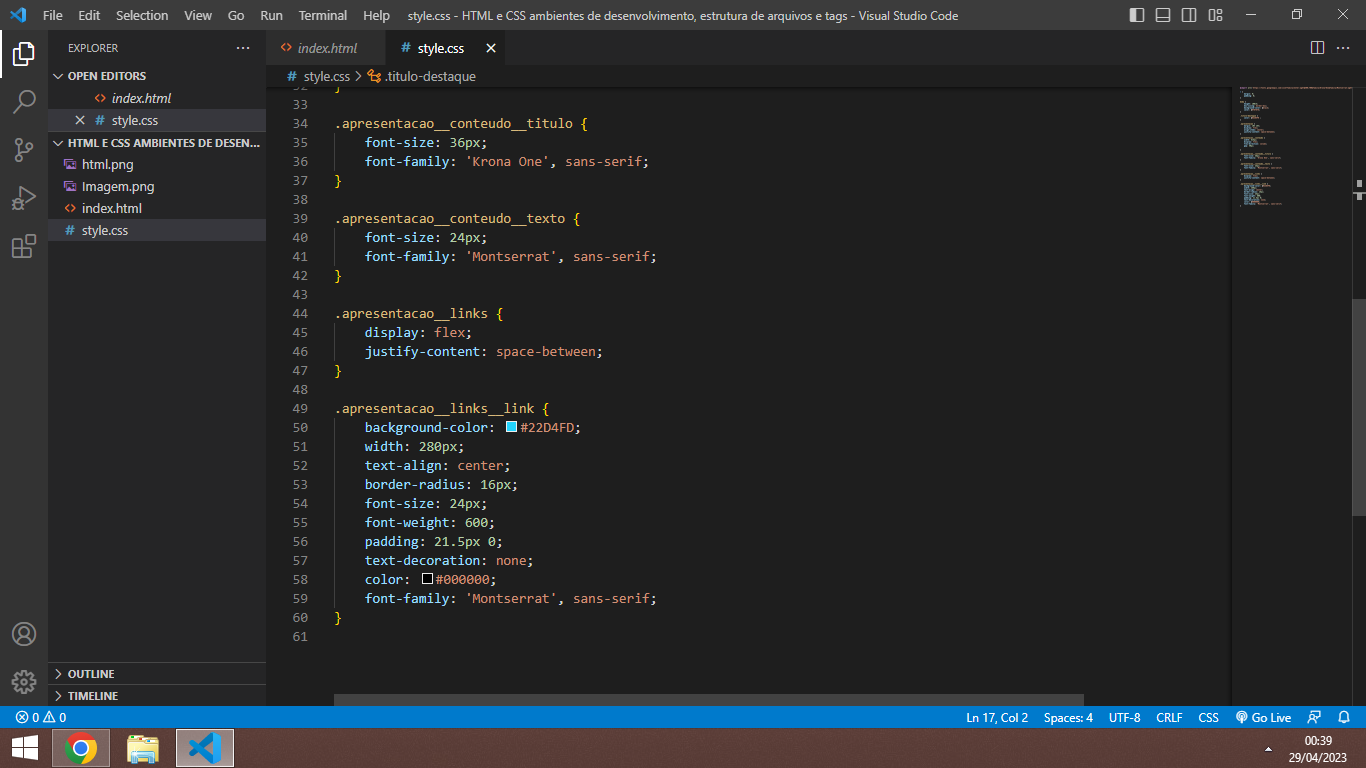Open Source Control view
This screenshot has height=768, width=1366.
tap(24, 150)
